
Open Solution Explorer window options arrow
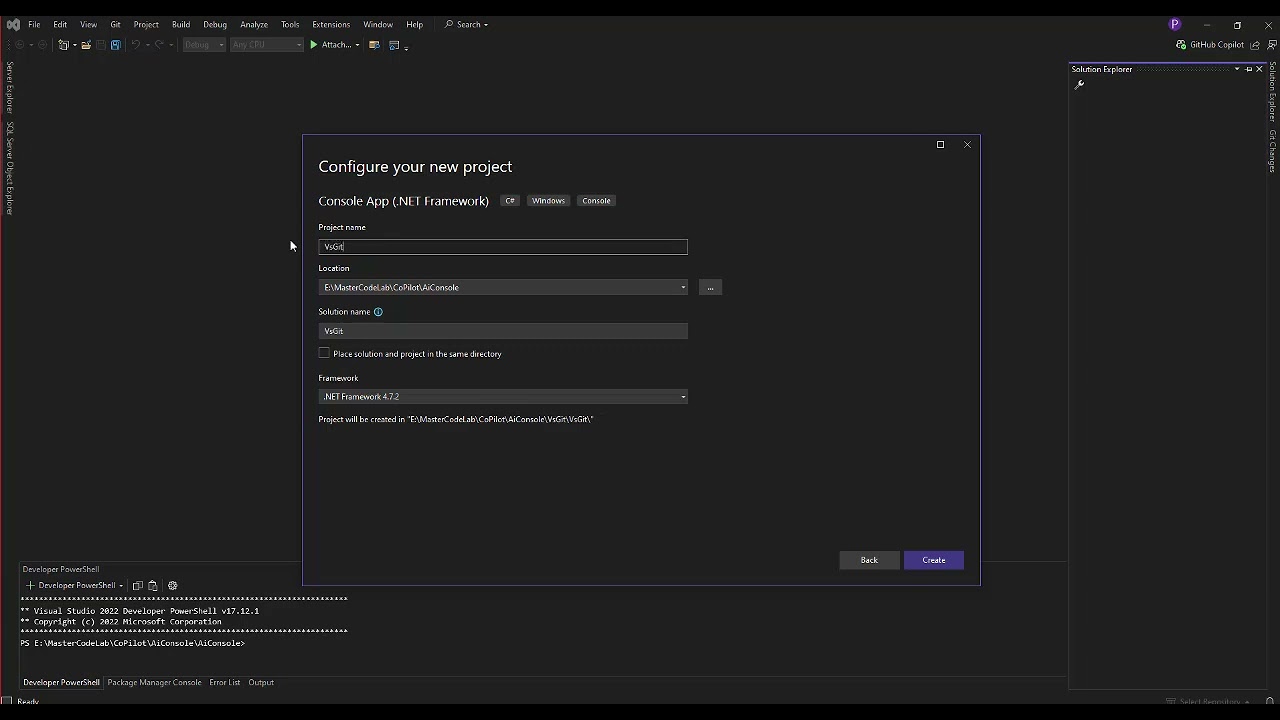click(x=1237, y=69)
